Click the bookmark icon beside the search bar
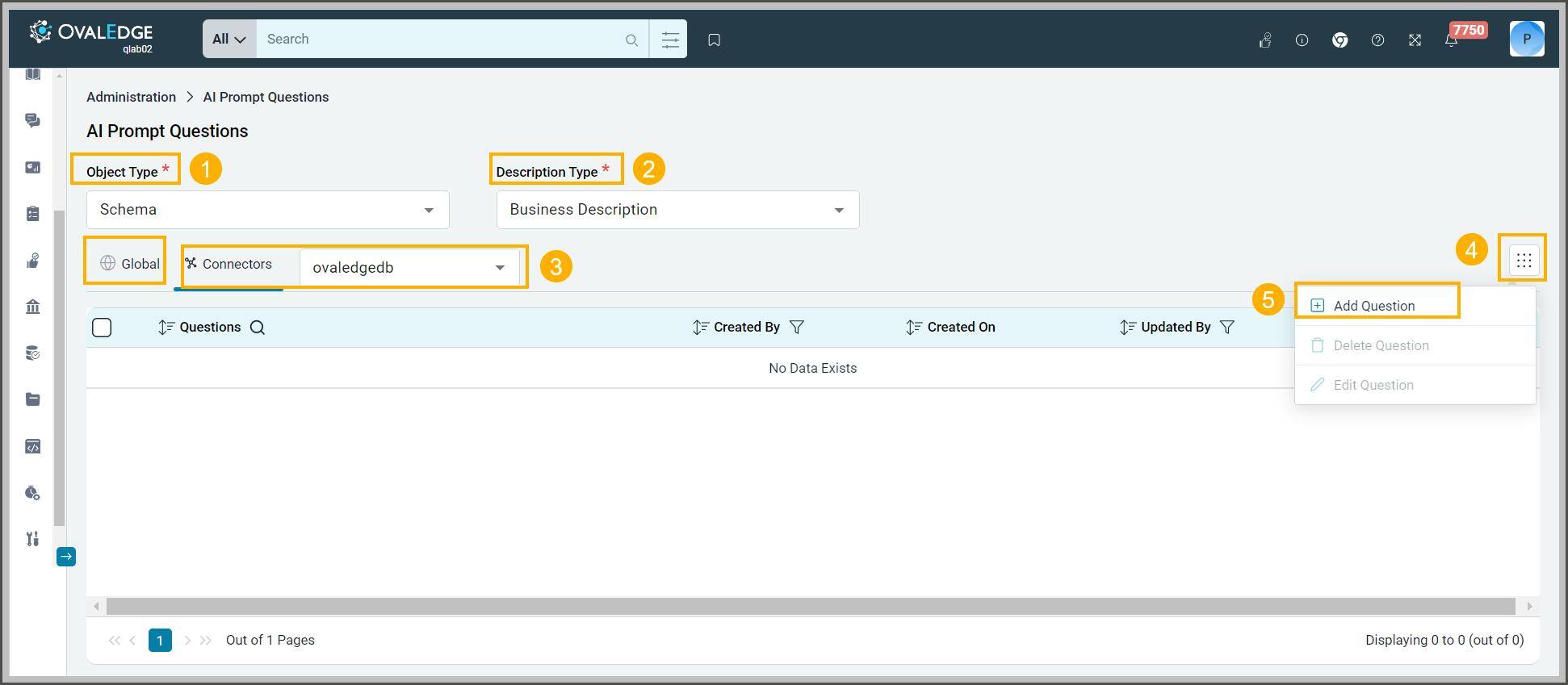The image size is (1568, 685). pyautogui.click(x=714, y=40)
